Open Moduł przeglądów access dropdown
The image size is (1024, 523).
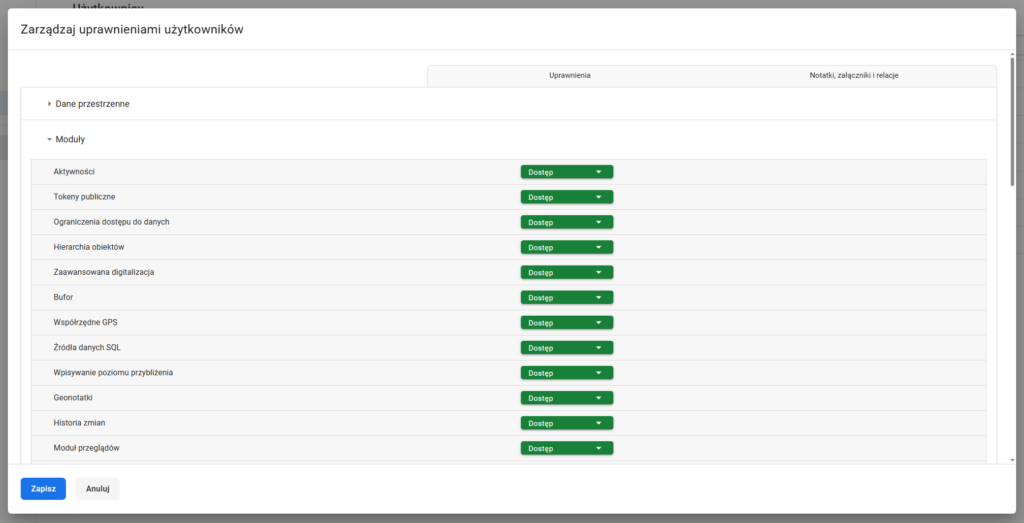pos(566,448)
